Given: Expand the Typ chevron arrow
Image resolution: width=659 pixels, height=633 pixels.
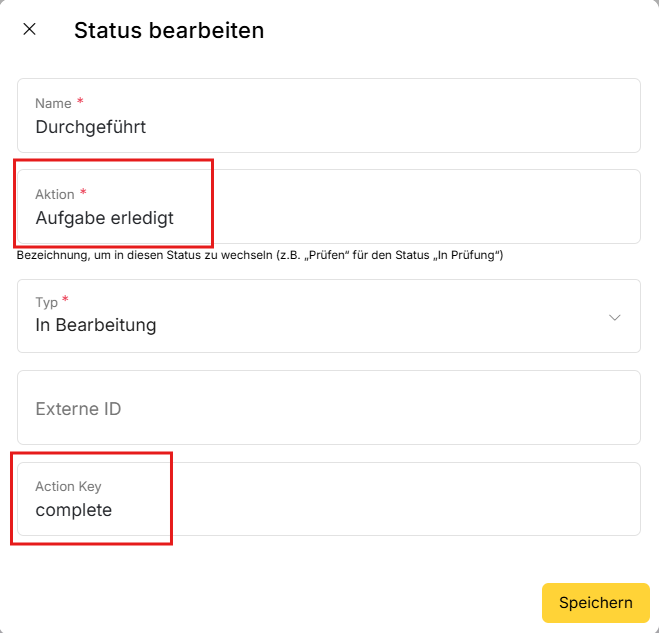Looking at the screenshot, I should tap(615, 317).
